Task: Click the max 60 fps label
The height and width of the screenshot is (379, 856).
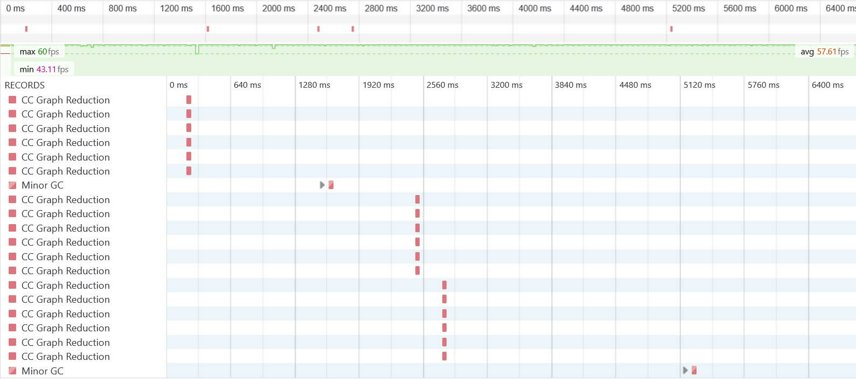Action: 39,52
